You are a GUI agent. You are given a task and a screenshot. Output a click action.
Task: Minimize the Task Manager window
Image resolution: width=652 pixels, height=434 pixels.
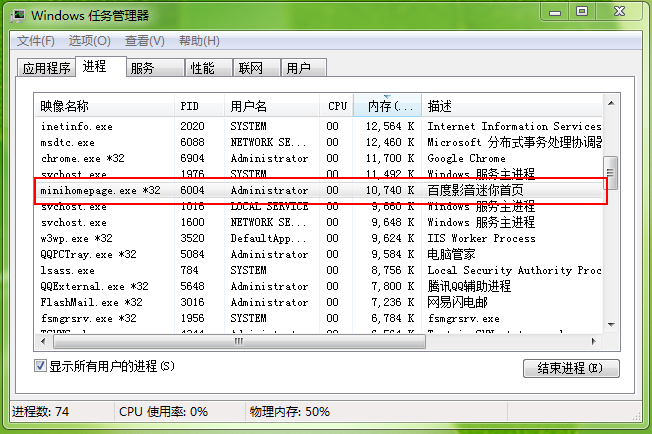click(555, 11)
